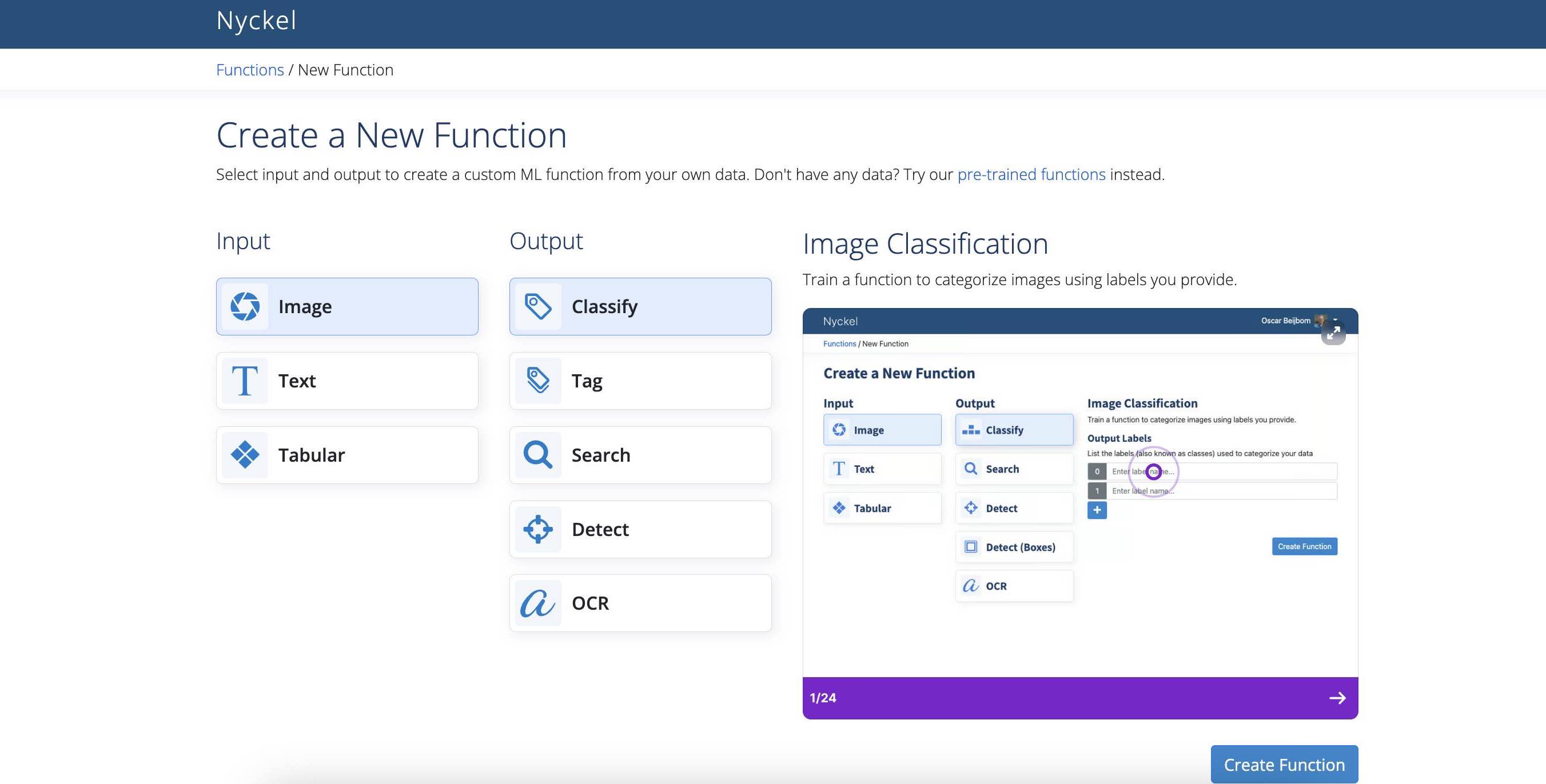The height and width of the screenshot is (784, 1546).
Task: Select the Detect output crosshair icon
Action: pos(538,529)
